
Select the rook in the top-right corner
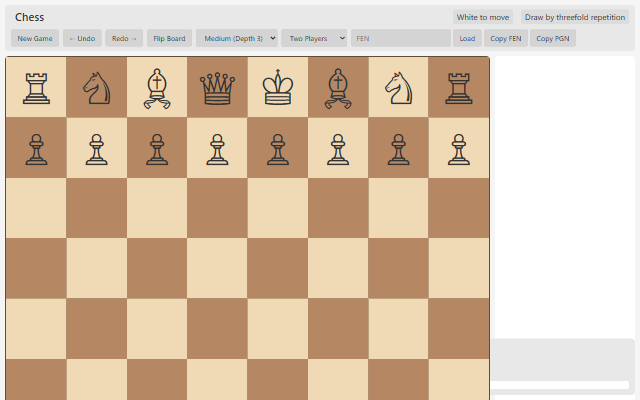459,88
